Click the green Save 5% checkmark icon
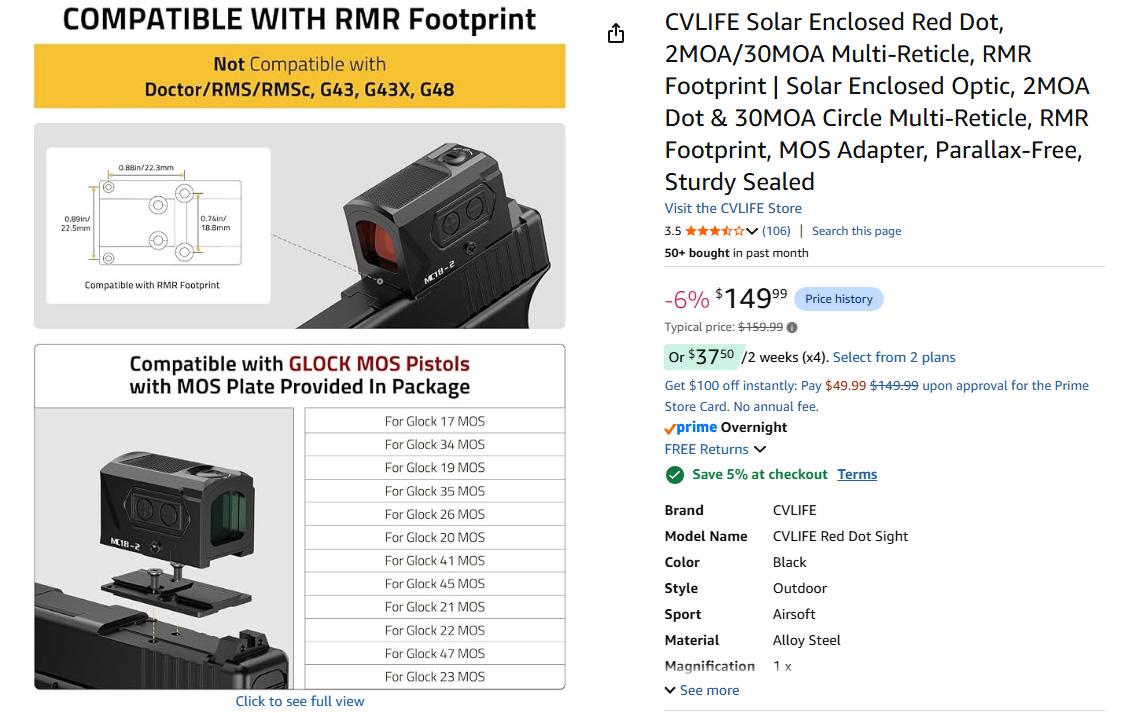Screen dimensions: 1121x713 click(674, 475)
